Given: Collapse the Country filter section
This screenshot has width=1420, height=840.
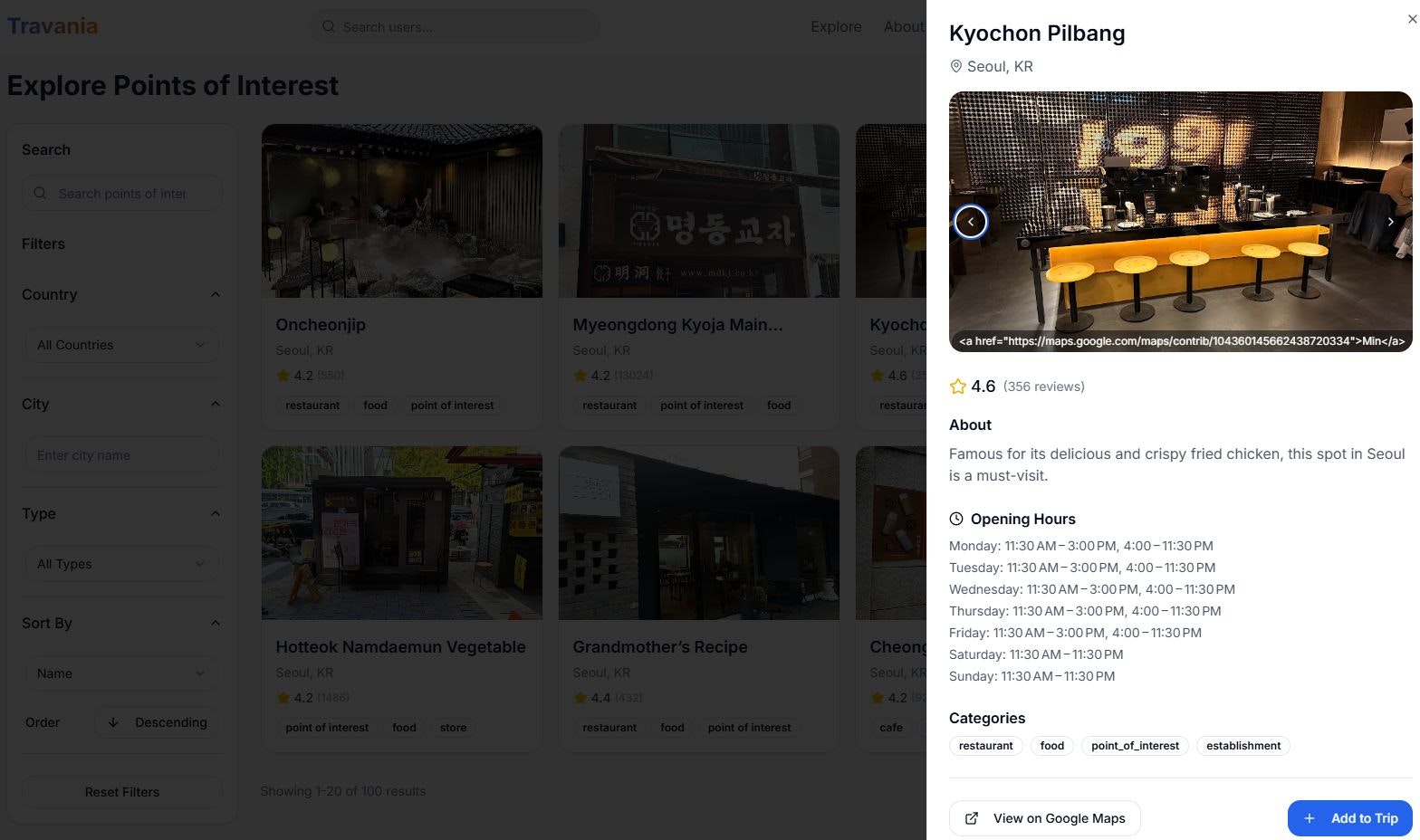Looking at the screenshot, I should click(216, 294).
